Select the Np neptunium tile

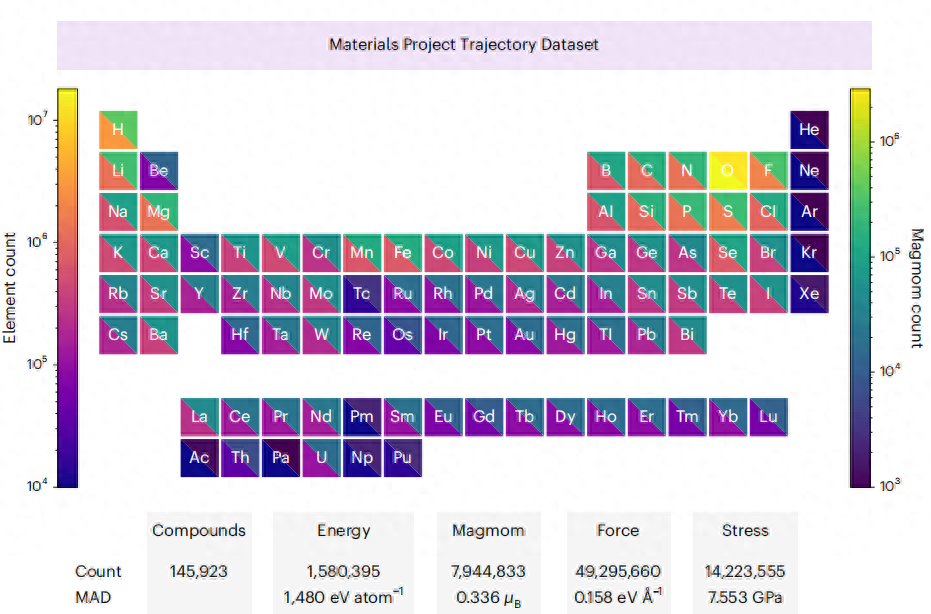[362, 458]
